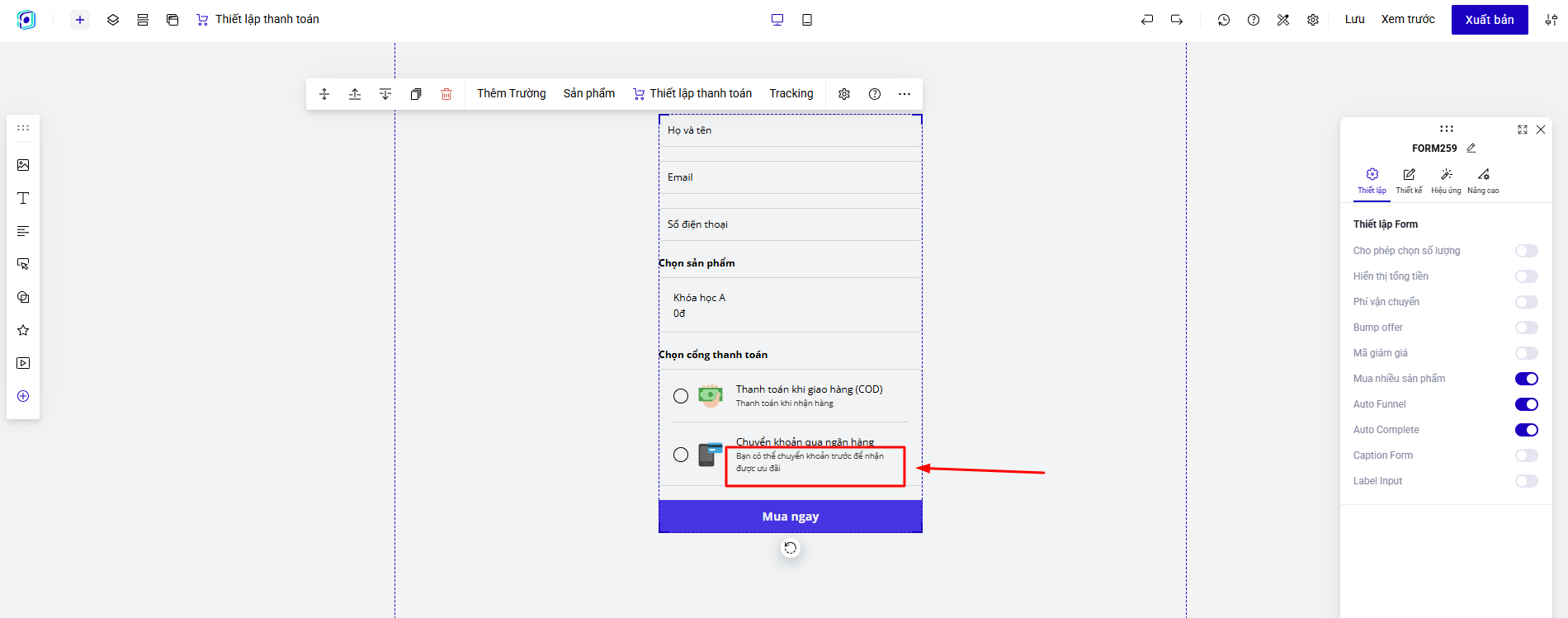Click the duplicate element icon in toolbar
This screenshot has height=618, width=1568.
click(x=416, y=94)
